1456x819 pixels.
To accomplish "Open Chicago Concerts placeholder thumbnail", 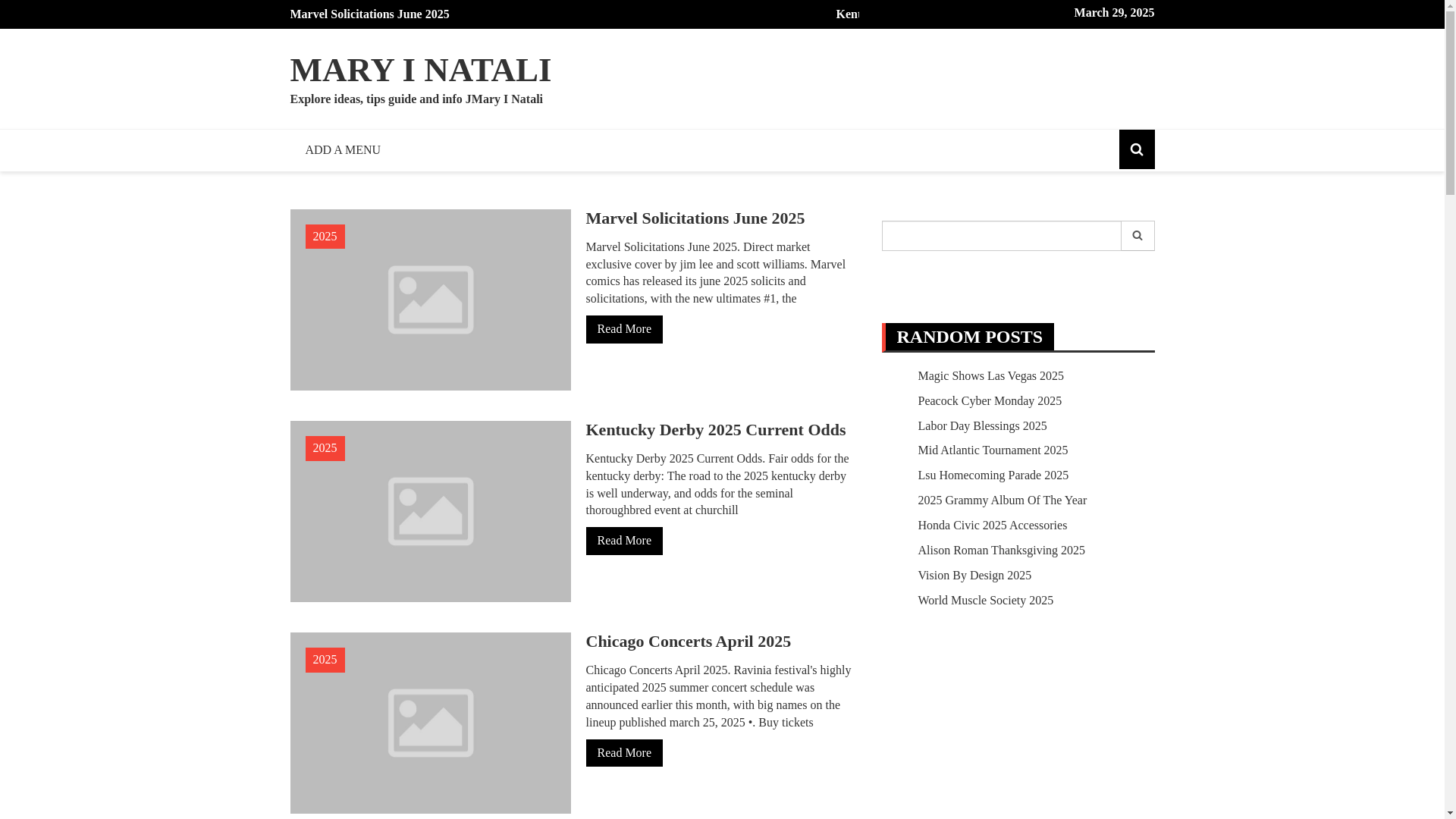I will (430, 723).
